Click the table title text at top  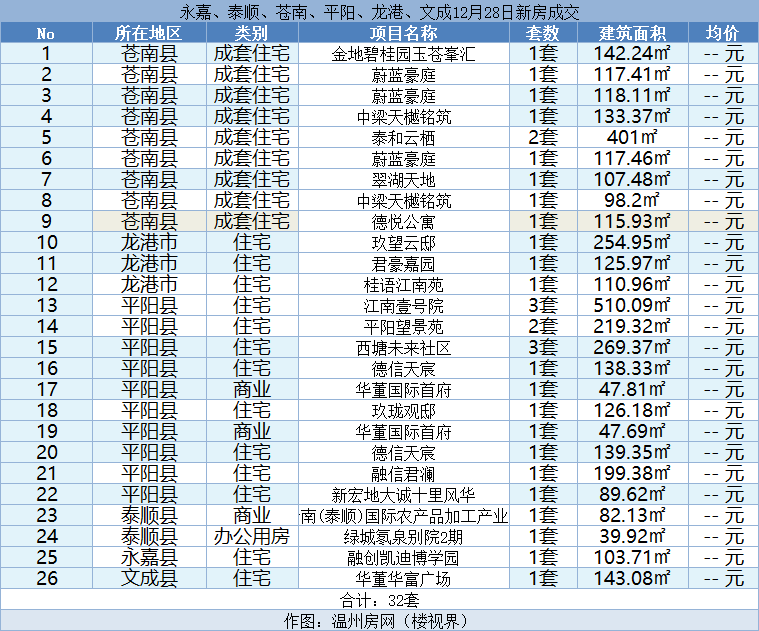380,12
